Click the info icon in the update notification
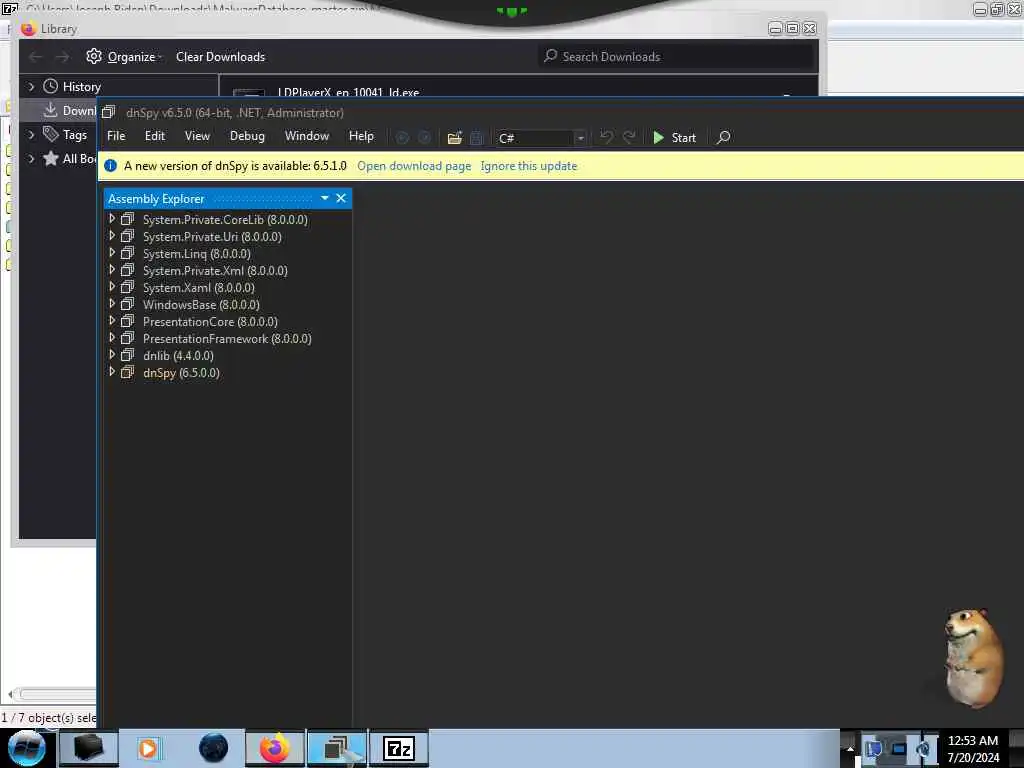Image resolution: width=1024 pixels, height=768 pixels. [x=110, y=166]
